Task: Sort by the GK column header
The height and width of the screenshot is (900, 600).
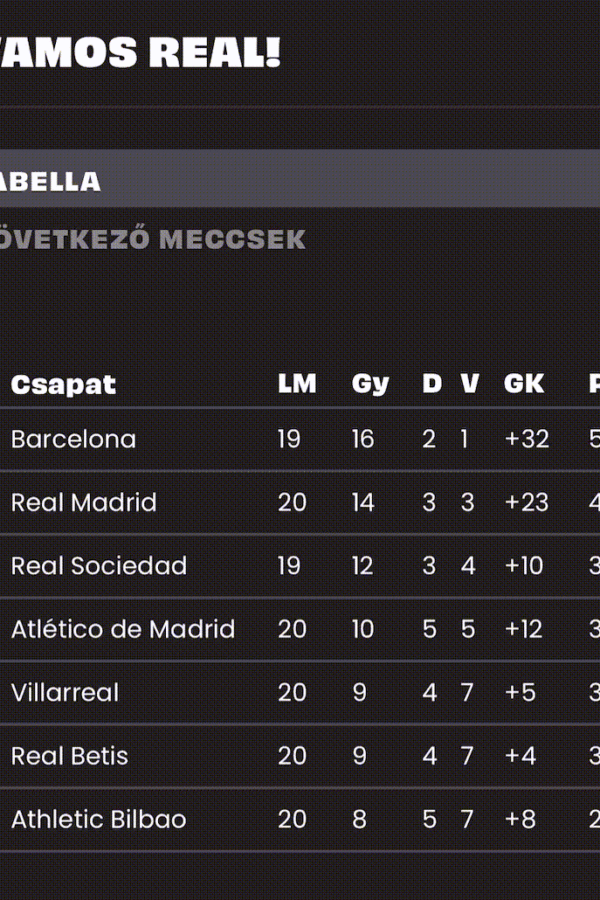Action: 524,383
